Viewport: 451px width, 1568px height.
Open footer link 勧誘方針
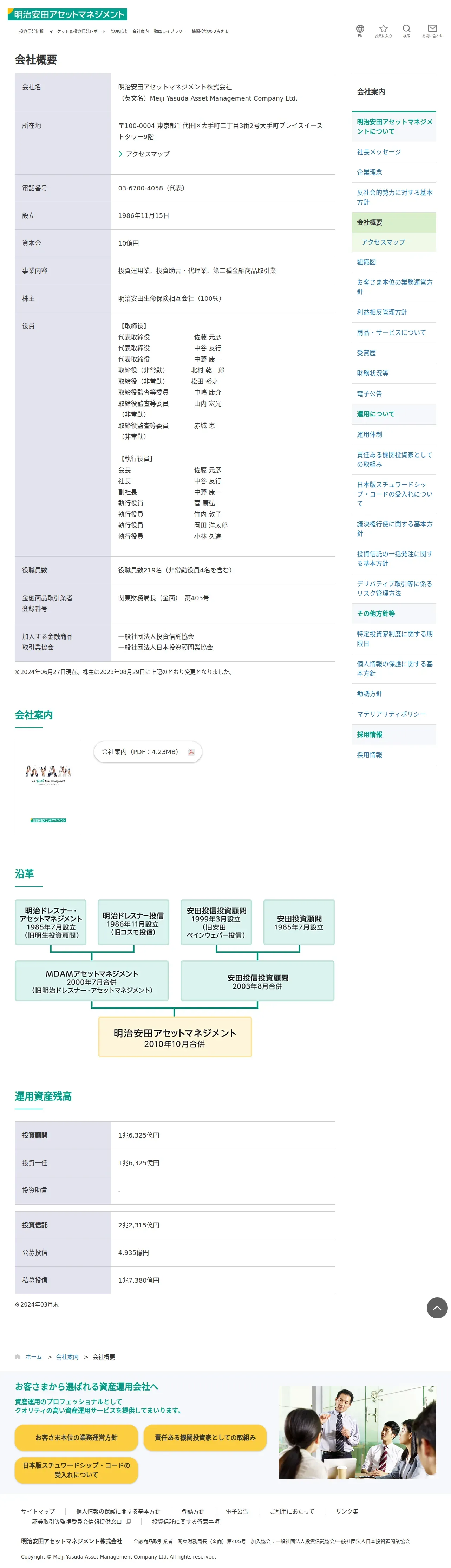coord(193,1511)
